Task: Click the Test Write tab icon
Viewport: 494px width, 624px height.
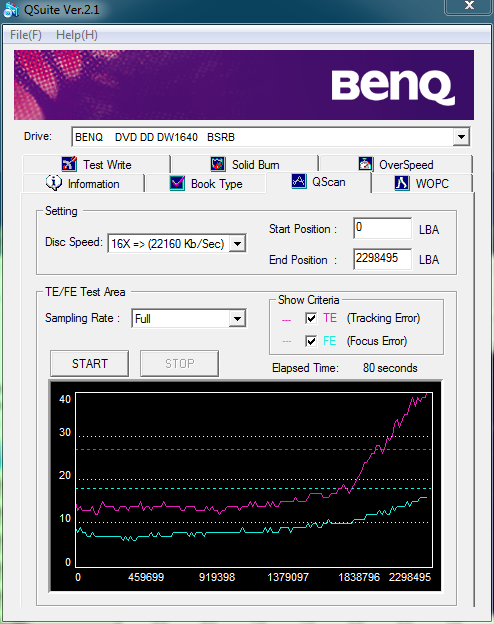Action: [x=69, y=164]
